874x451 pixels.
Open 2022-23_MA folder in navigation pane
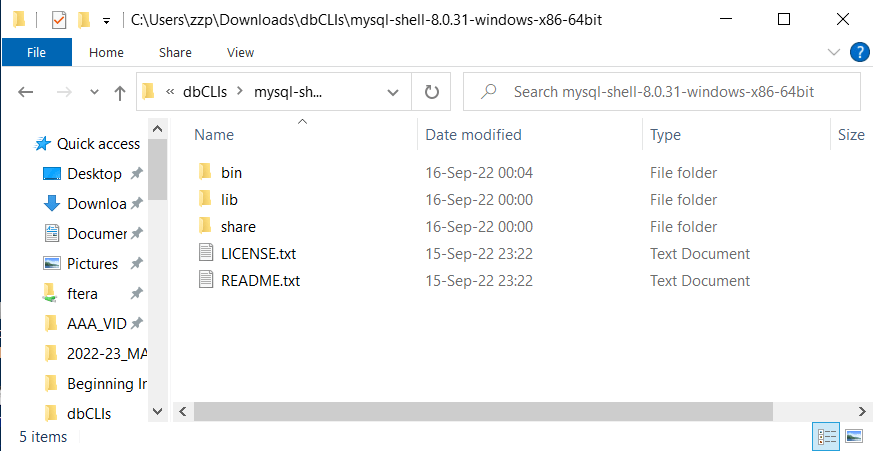click(106, 354)
